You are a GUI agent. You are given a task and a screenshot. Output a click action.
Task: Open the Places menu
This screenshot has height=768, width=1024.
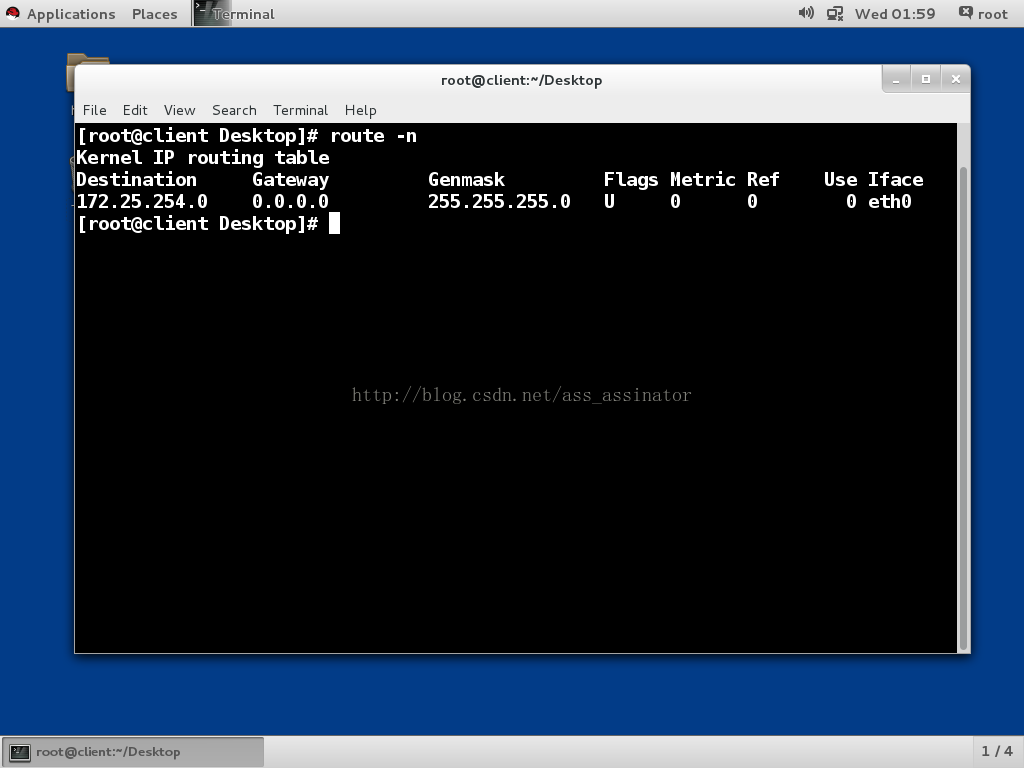click(x=154, y=14)
